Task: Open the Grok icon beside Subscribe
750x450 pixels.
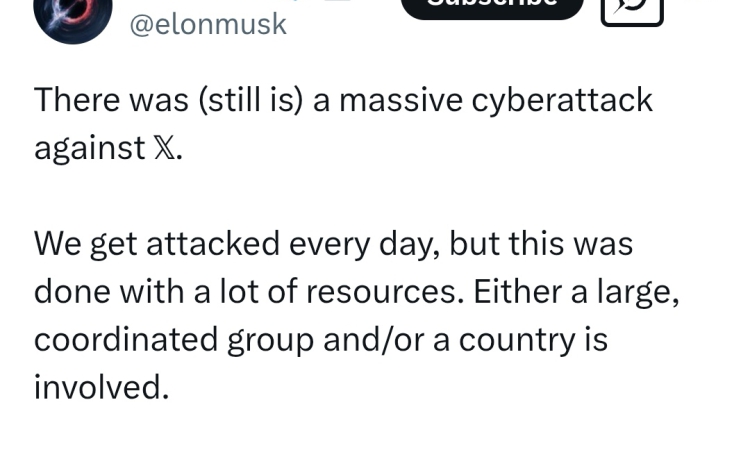Action: click(x=632, y=10)
